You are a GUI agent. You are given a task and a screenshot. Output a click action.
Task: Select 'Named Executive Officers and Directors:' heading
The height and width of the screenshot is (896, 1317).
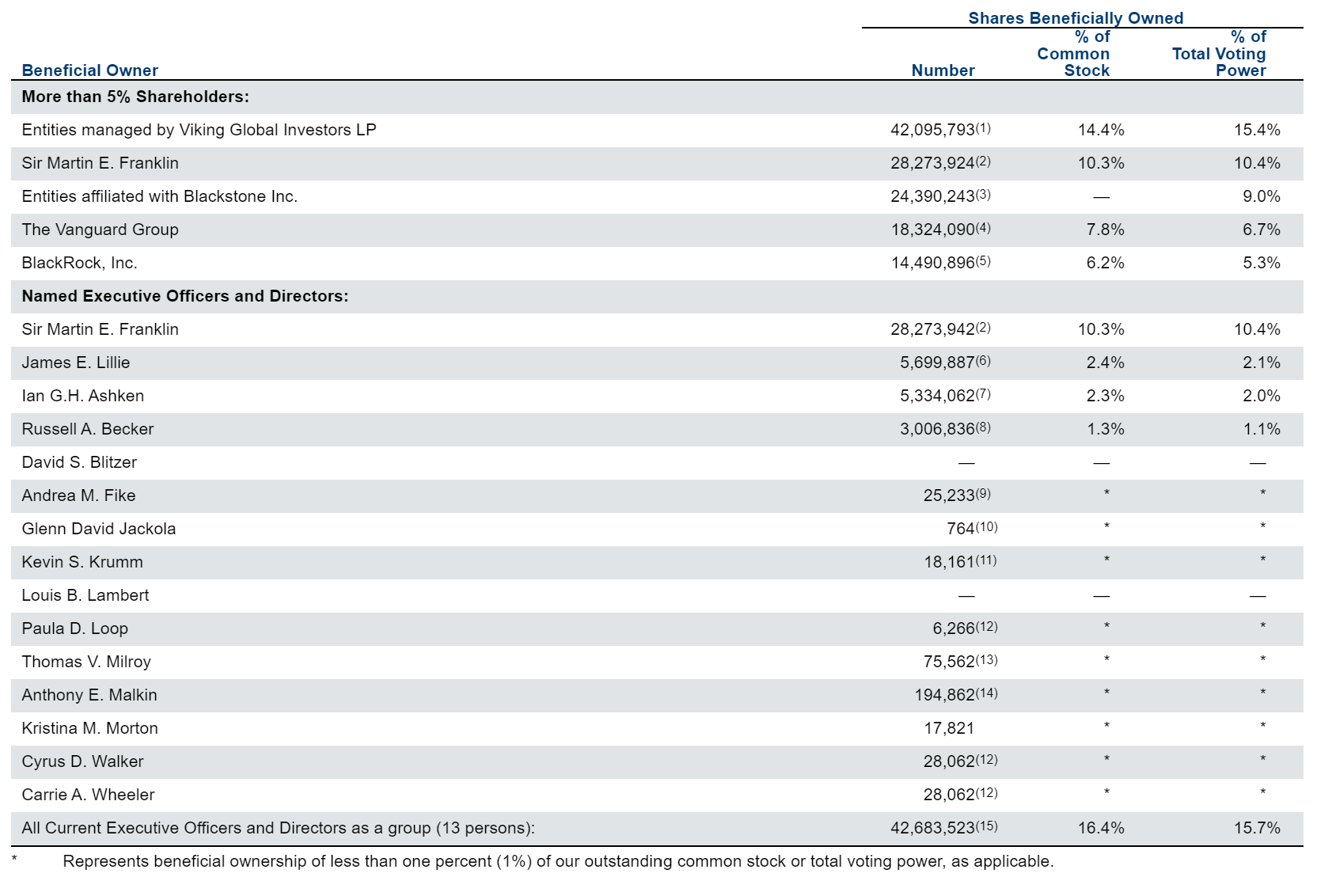point(185,296)
